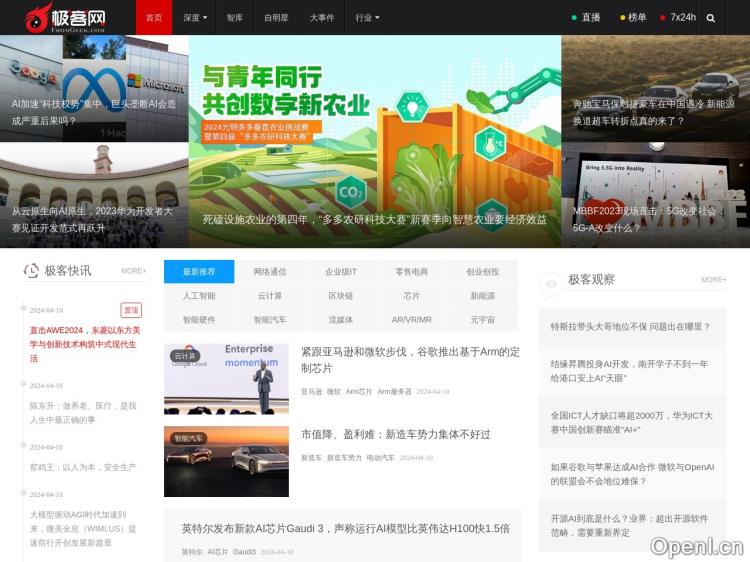Click the Arm芯片 tag
Image resolution: width=750 pixels, height=562 pixels.
(359, 391)
